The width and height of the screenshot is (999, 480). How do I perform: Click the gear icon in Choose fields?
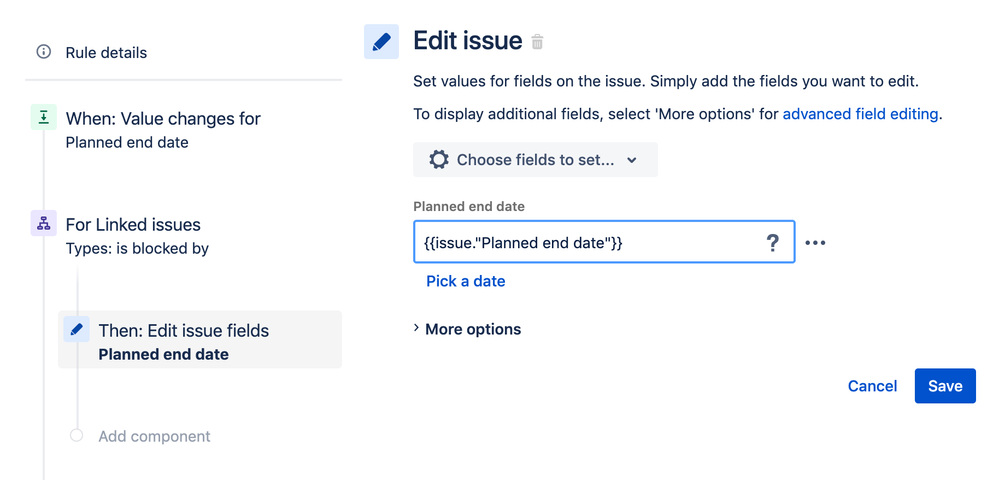point(438,160)
